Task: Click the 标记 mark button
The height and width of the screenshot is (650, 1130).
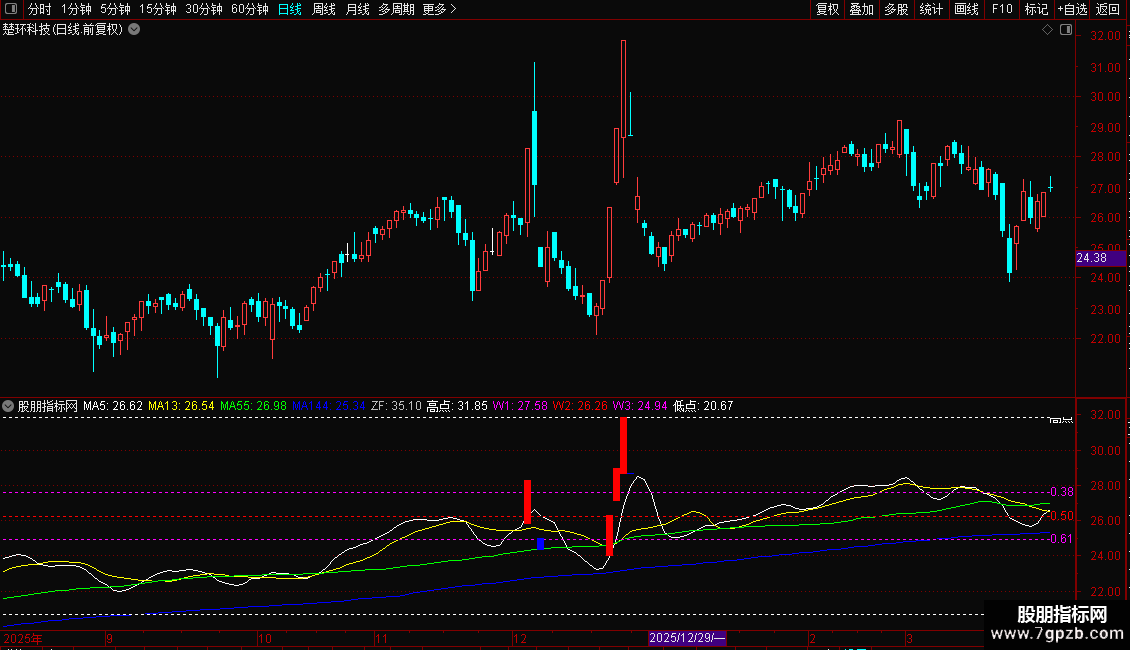Action: 1036,9
